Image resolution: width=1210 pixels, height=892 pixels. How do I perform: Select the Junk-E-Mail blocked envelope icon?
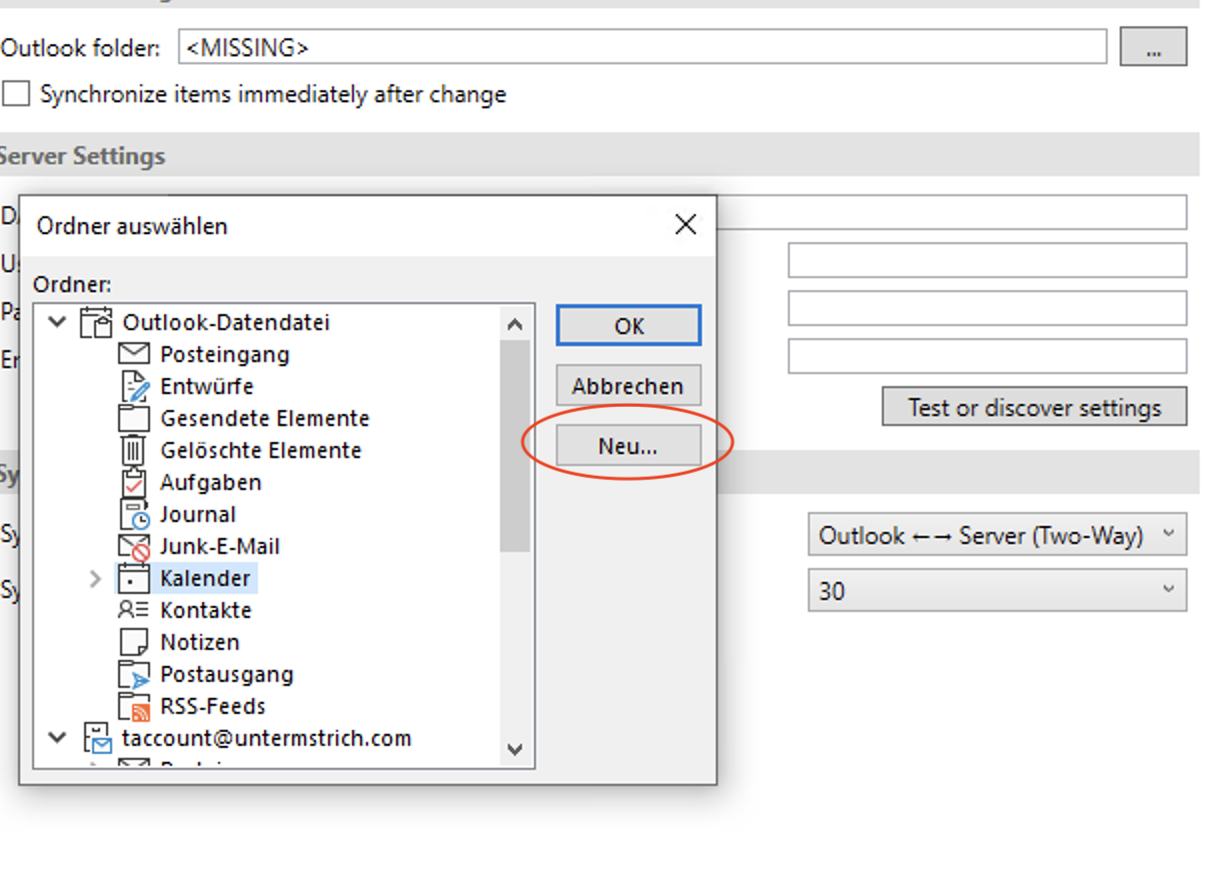(134, 546)
